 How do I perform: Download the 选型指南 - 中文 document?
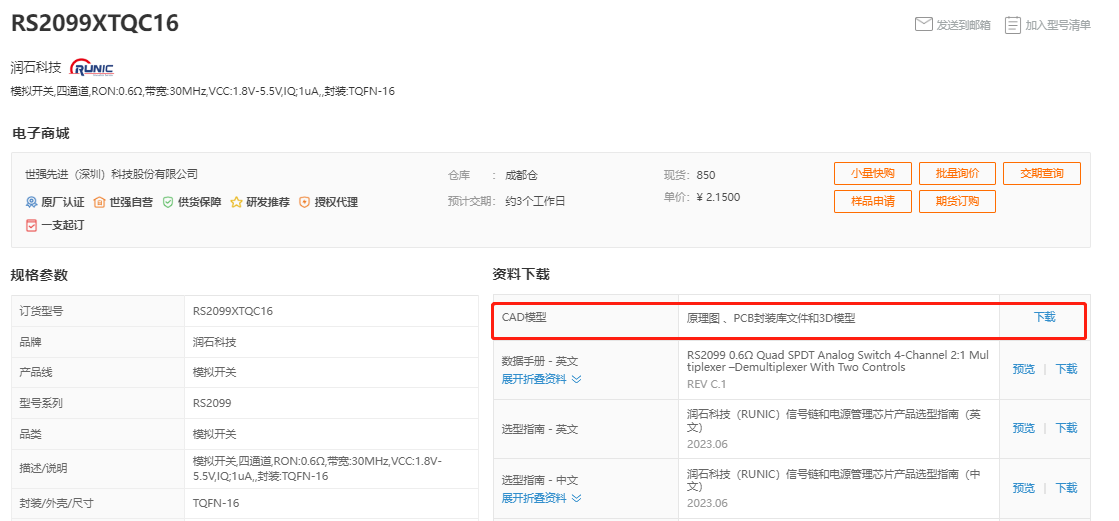1066,488
